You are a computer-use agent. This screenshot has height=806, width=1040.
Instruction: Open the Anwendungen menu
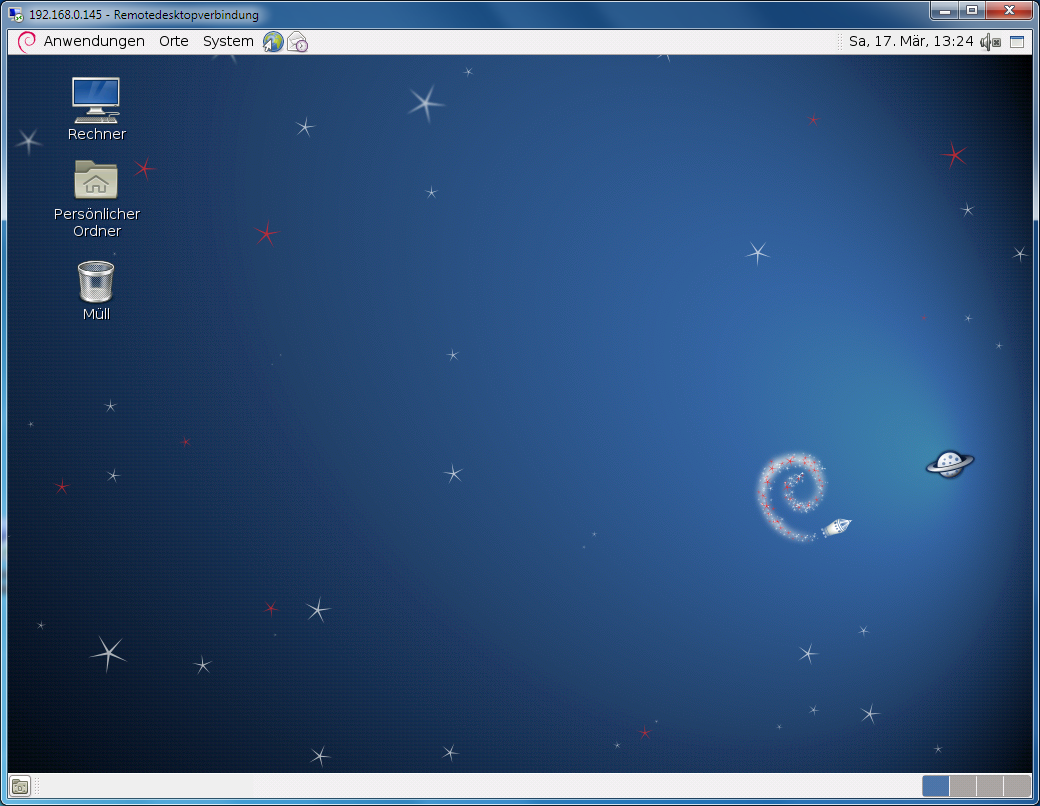click(x=94, y=41)
